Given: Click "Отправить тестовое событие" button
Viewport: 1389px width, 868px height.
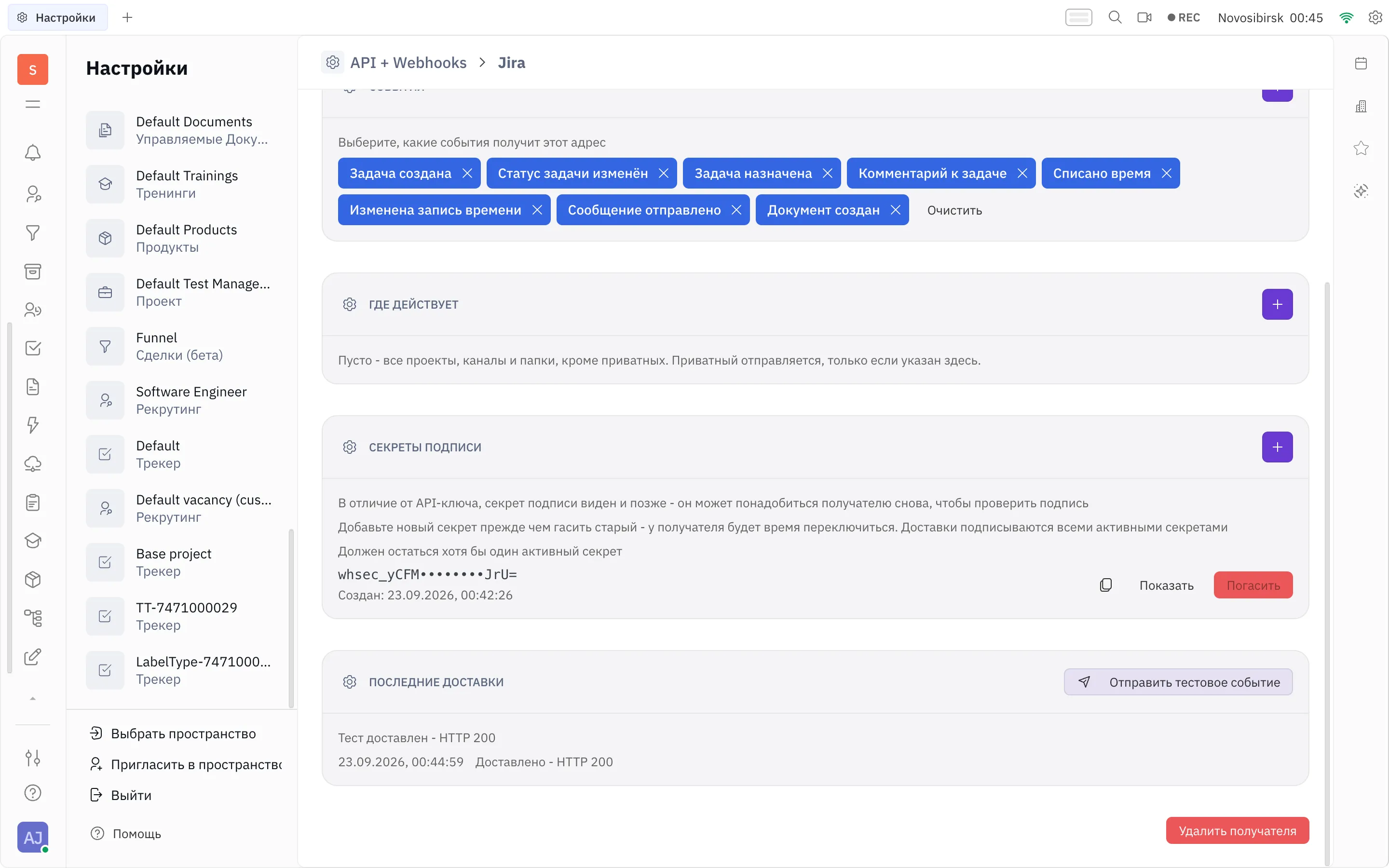Looking at the screenshot, I should (1178, 682).
